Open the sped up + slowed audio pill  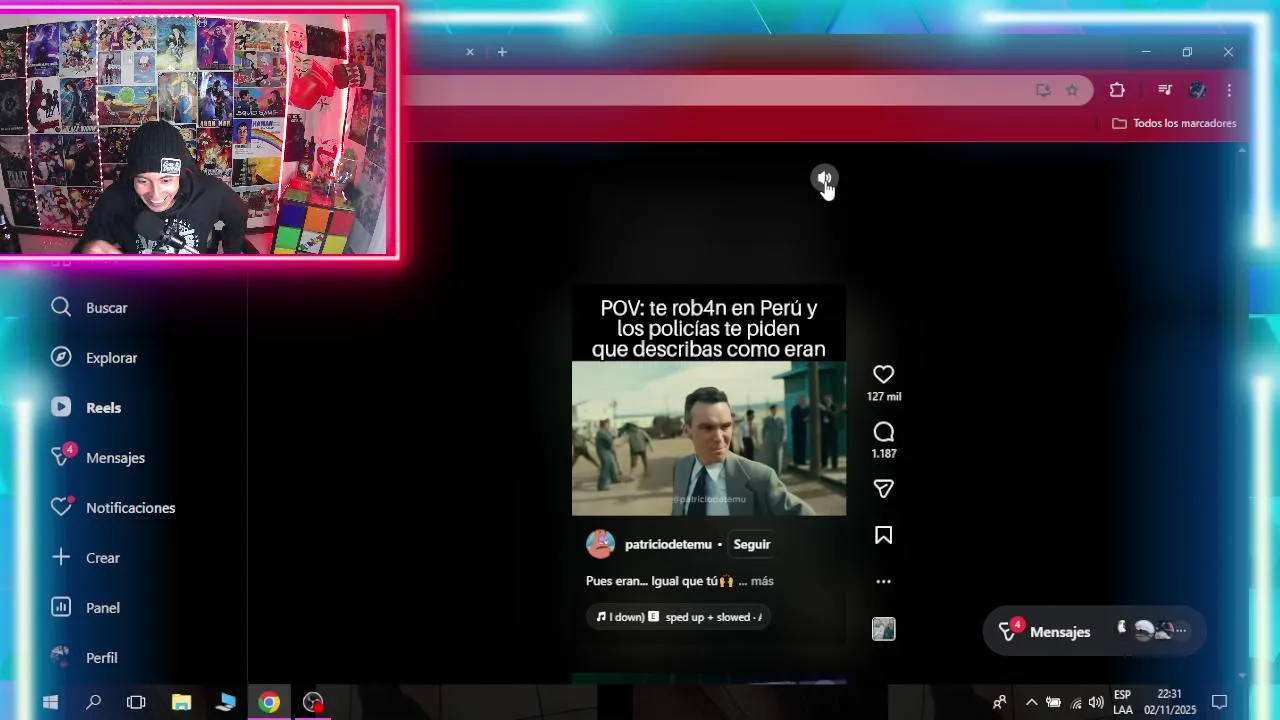click(x=678, y=617)
